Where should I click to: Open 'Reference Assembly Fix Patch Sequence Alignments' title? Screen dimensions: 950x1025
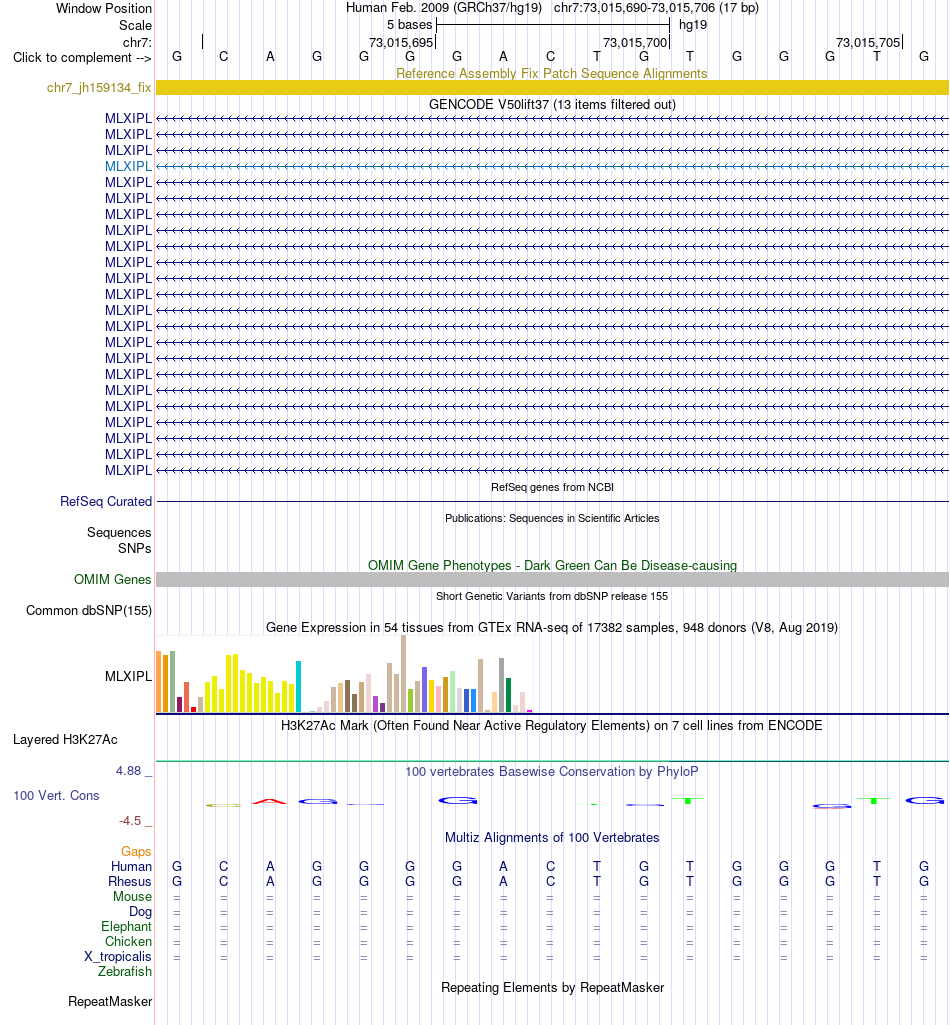pyautogui.click(x=552, y=73)
